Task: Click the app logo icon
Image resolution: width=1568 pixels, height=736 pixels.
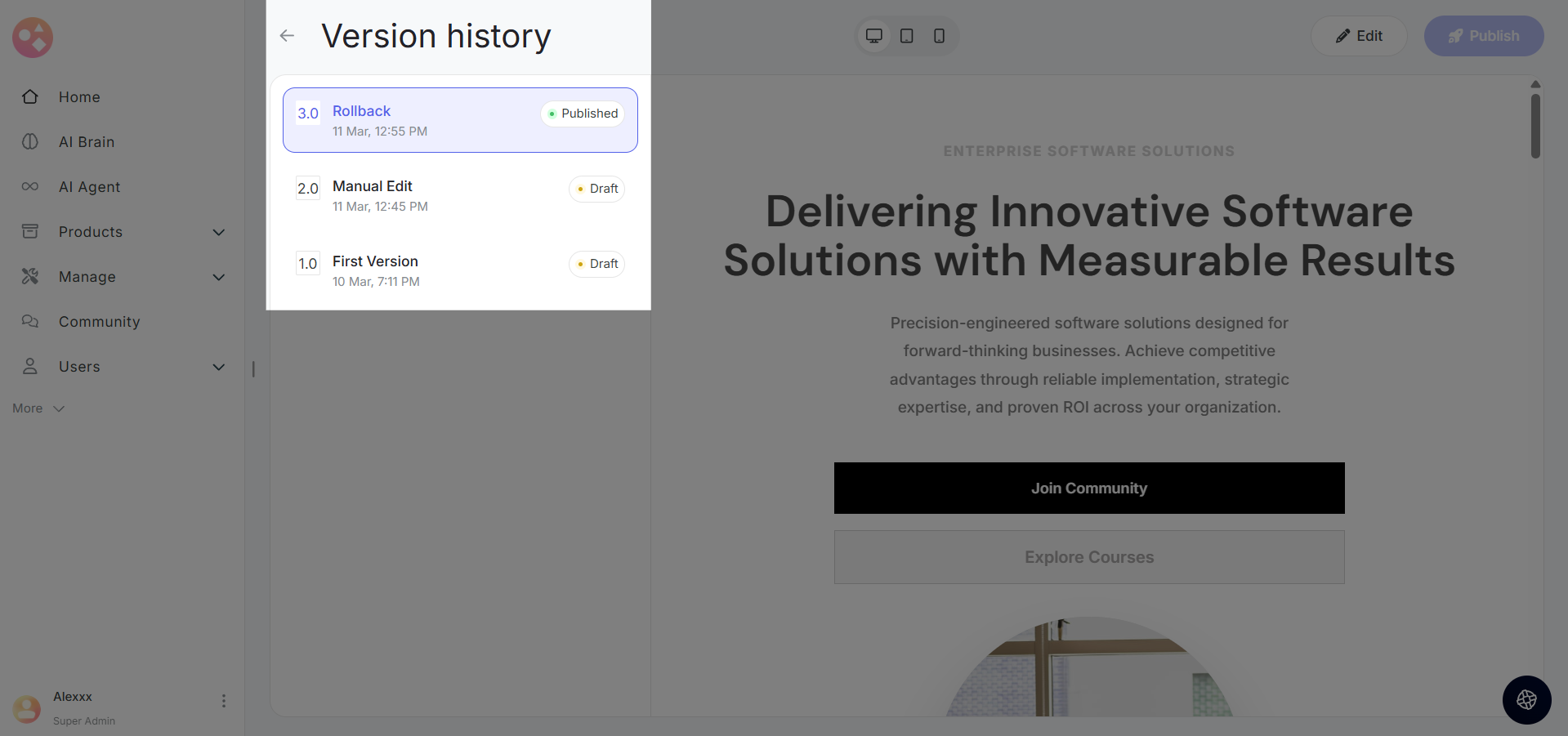Action: click(x=33, y=38)
